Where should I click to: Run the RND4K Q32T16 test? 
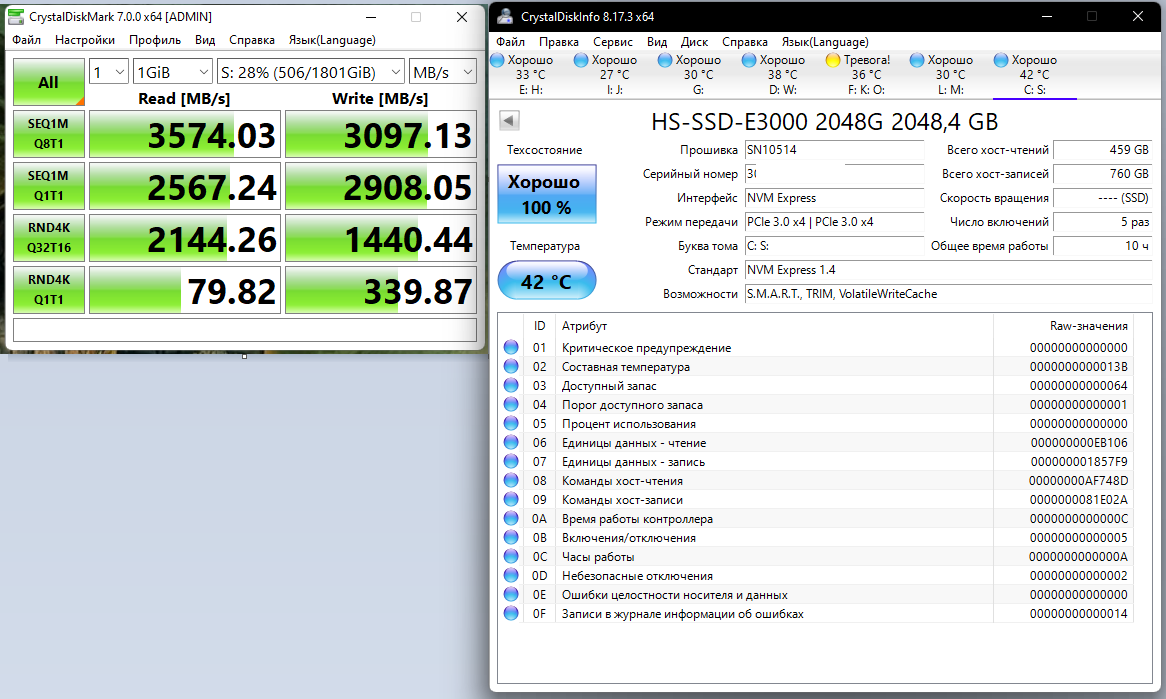click(48, 238)
